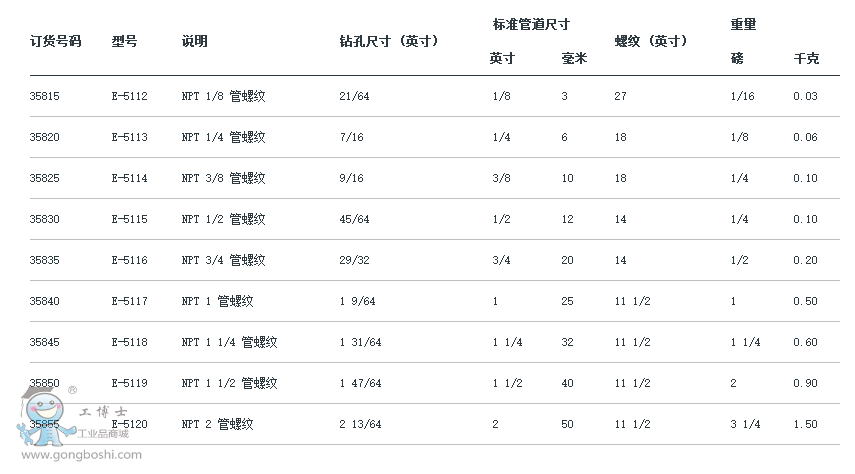This screenshot has width=855, height=474.
Task: Click the 千克 sub-header
Action: coord(805,59)
